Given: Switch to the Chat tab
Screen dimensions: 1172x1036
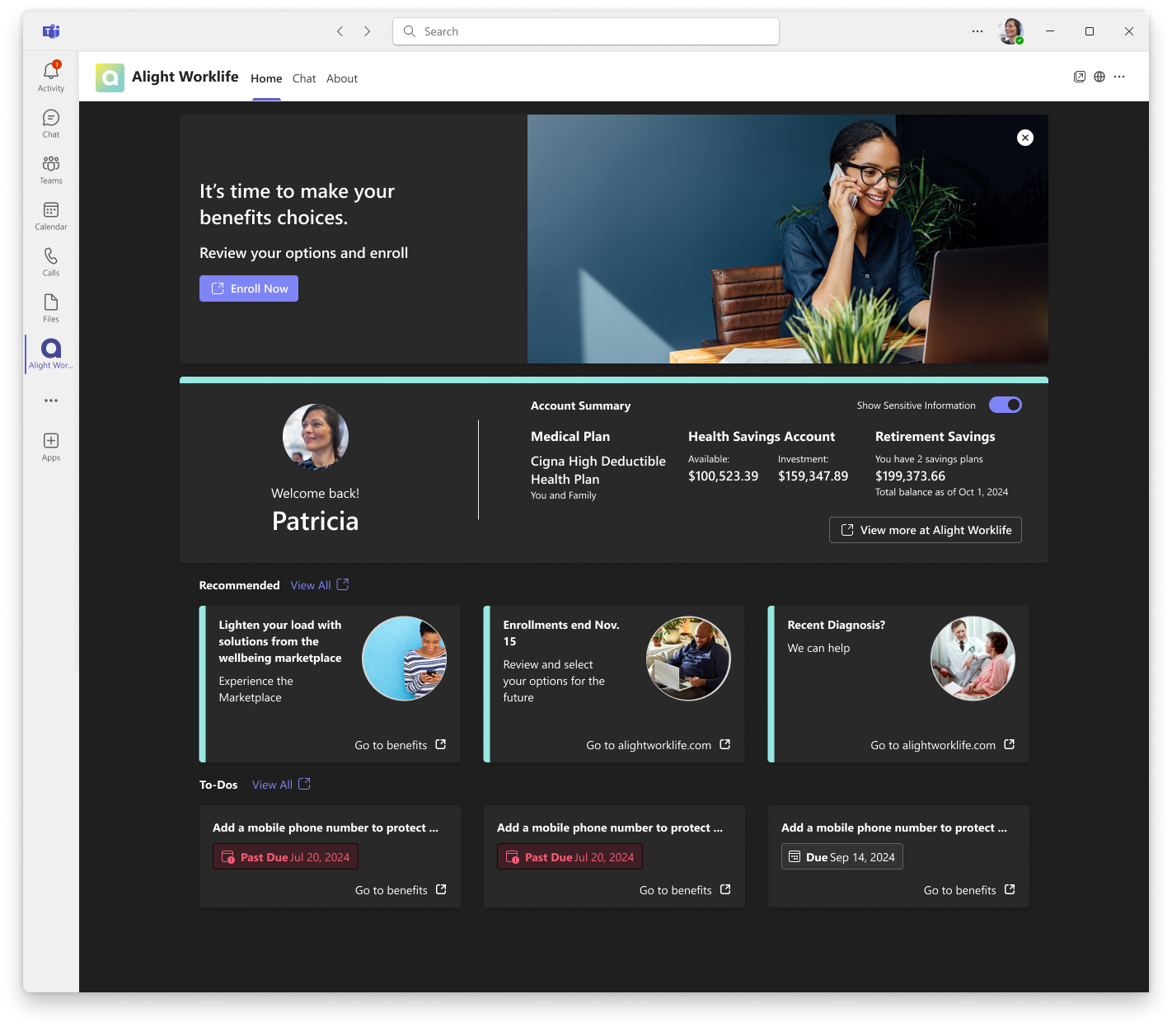Looking at the screenshot, I should [x=304, y=78].
